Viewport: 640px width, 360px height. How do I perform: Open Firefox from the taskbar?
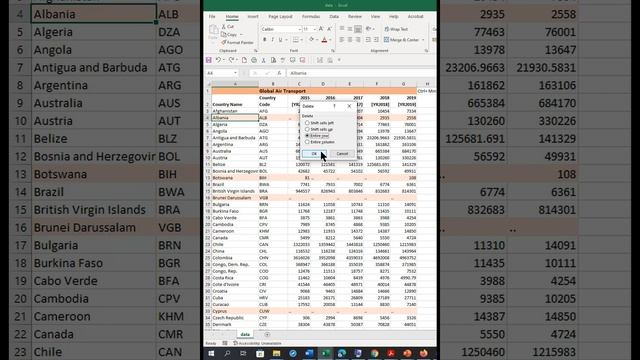[x=423, y=353]
